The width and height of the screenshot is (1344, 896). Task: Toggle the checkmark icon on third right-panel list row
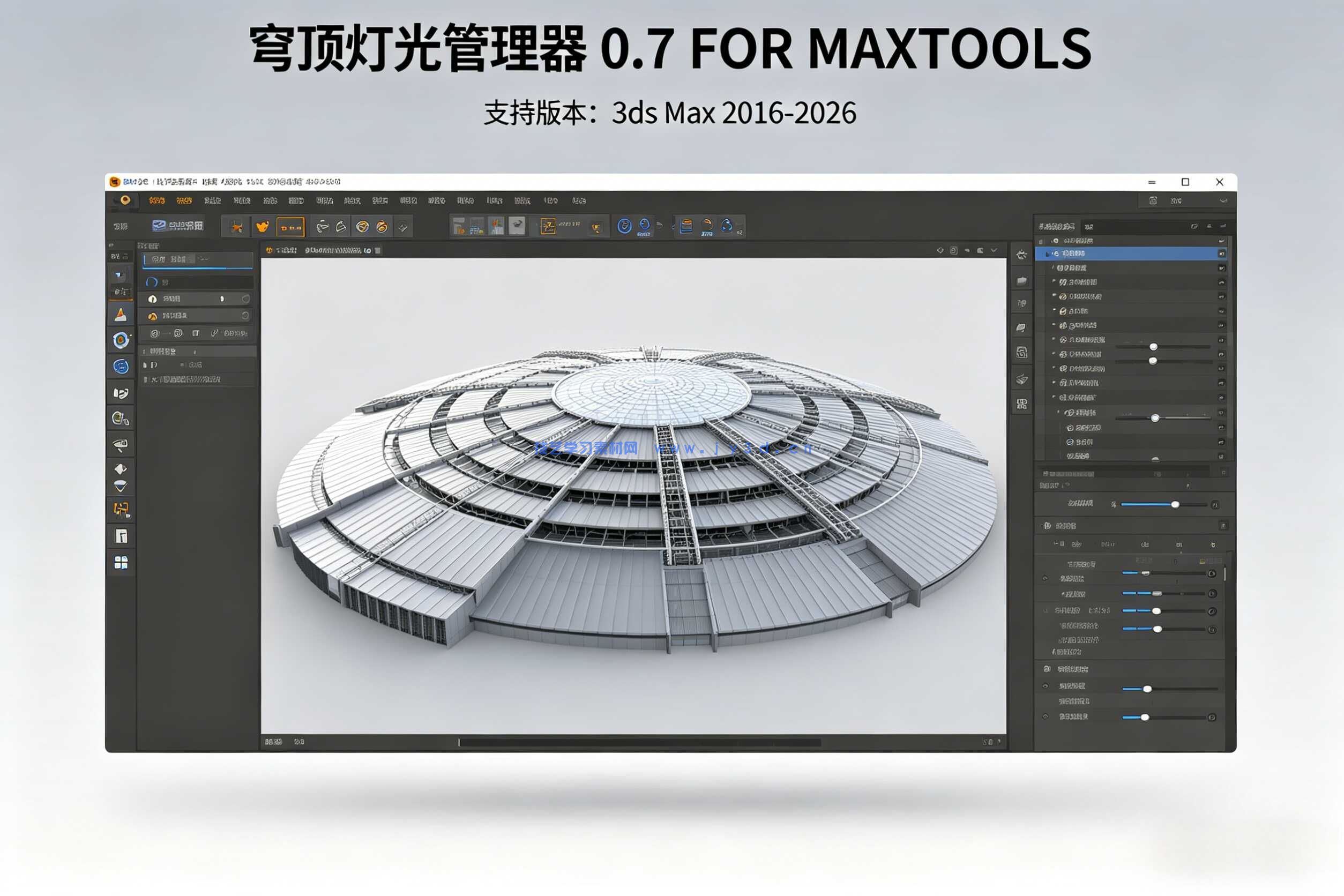tap(1221, 268)
